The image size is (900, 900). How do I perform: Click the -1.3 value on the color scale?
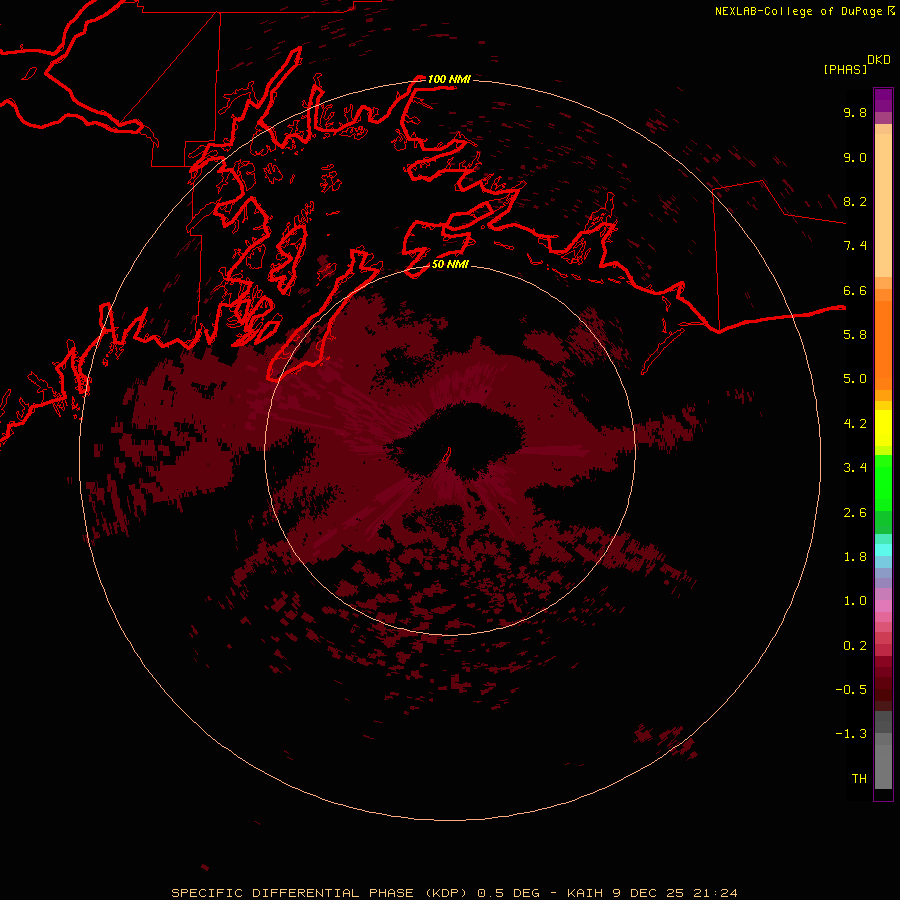[851, 734]
